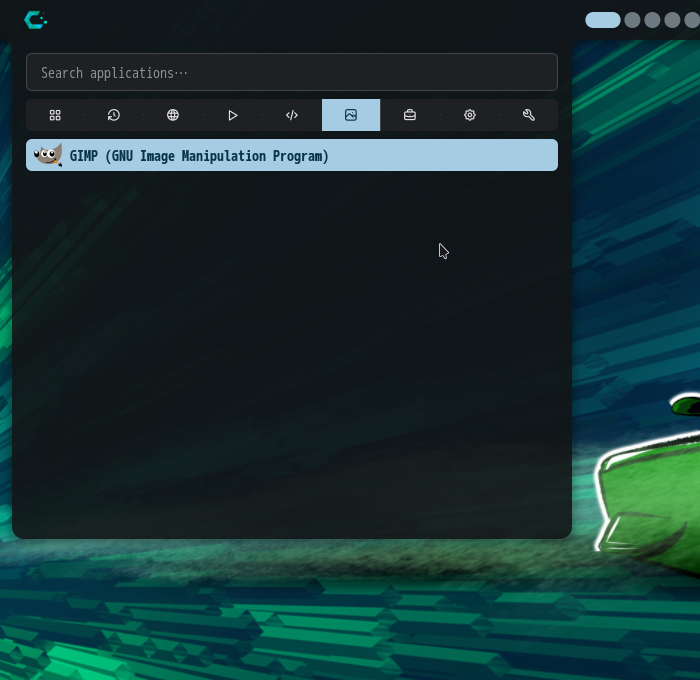Open the all applications grid category
Screen dimensions: 700x680
point(55,115)
